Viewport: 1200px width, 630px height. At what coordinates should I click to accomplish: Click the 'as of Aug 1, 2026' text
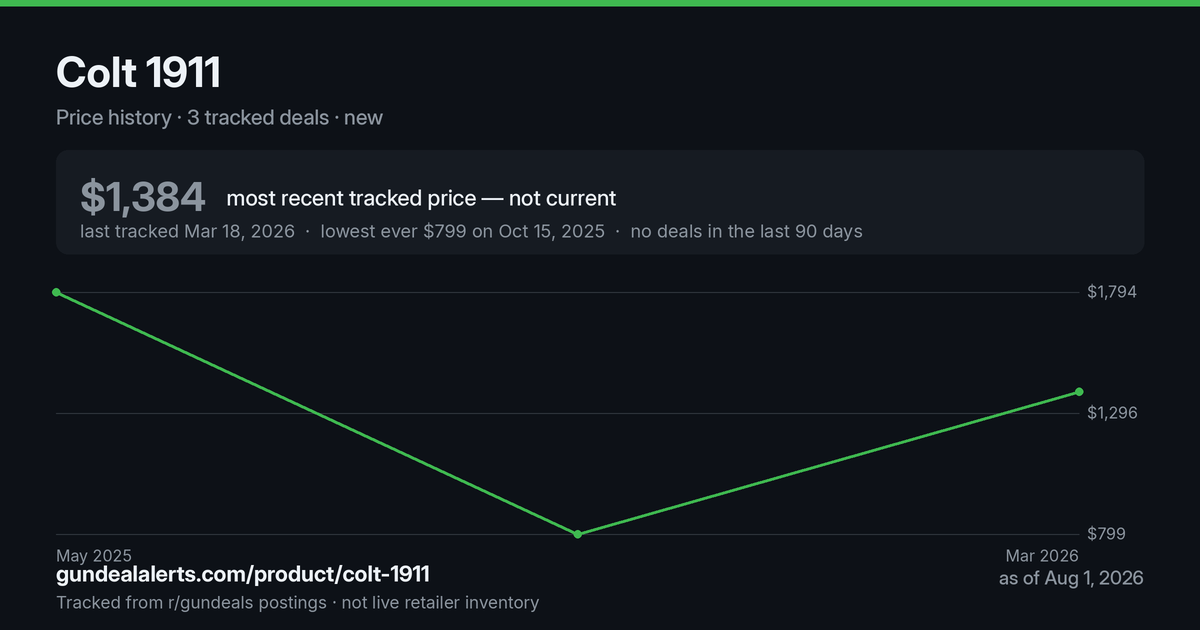1071,578
